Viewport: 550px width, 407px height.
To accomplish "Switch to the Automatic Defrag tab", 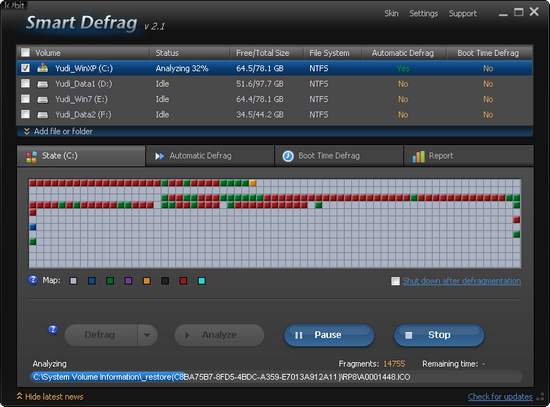I will (x=210, y=156).
